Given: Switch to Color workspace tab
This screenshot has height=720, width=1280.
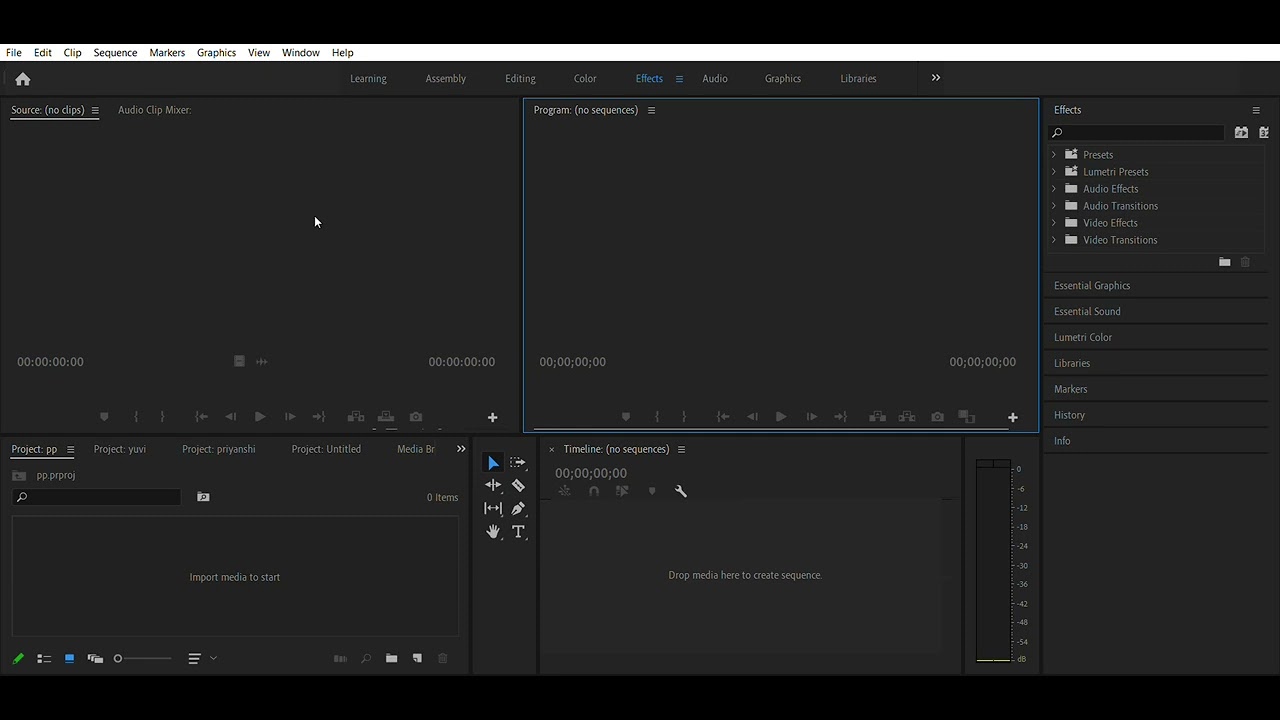Looking at the screenshot, I should click(585, 79).
